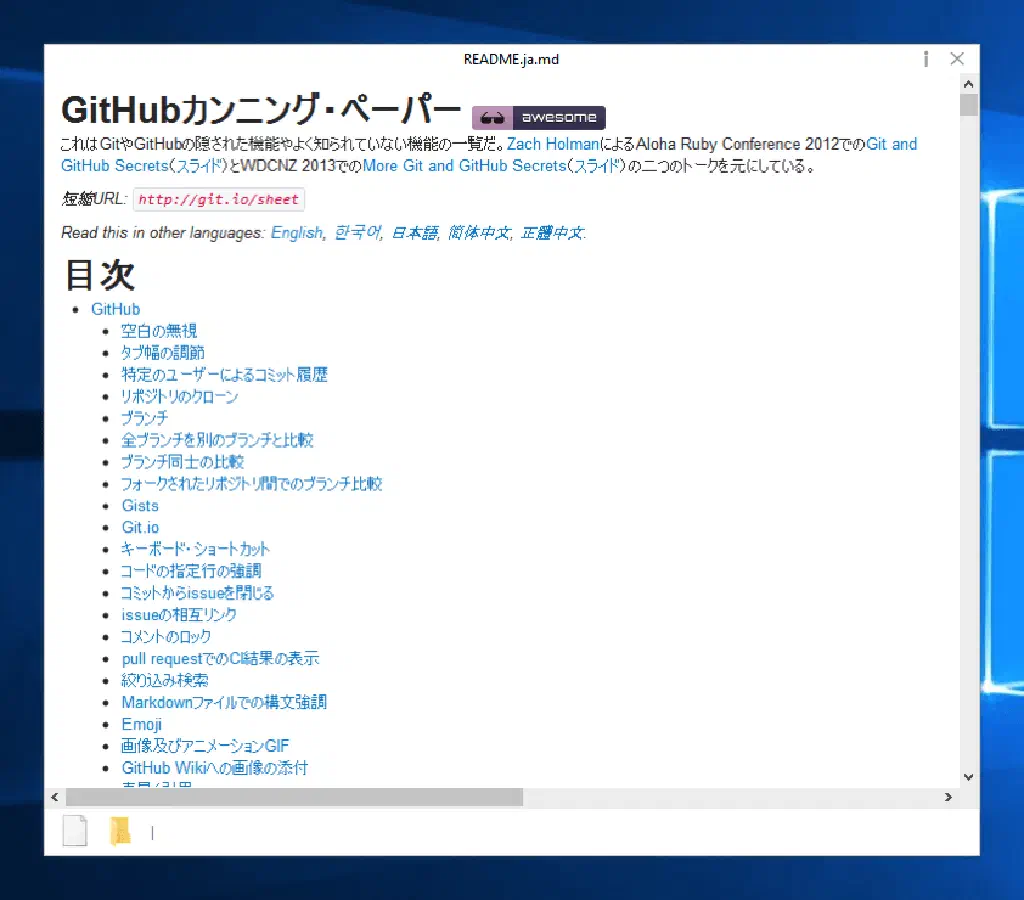Click the info icon in title bar
The image size is (1024, 900).
pyautogui.click(x=926, y=59)
